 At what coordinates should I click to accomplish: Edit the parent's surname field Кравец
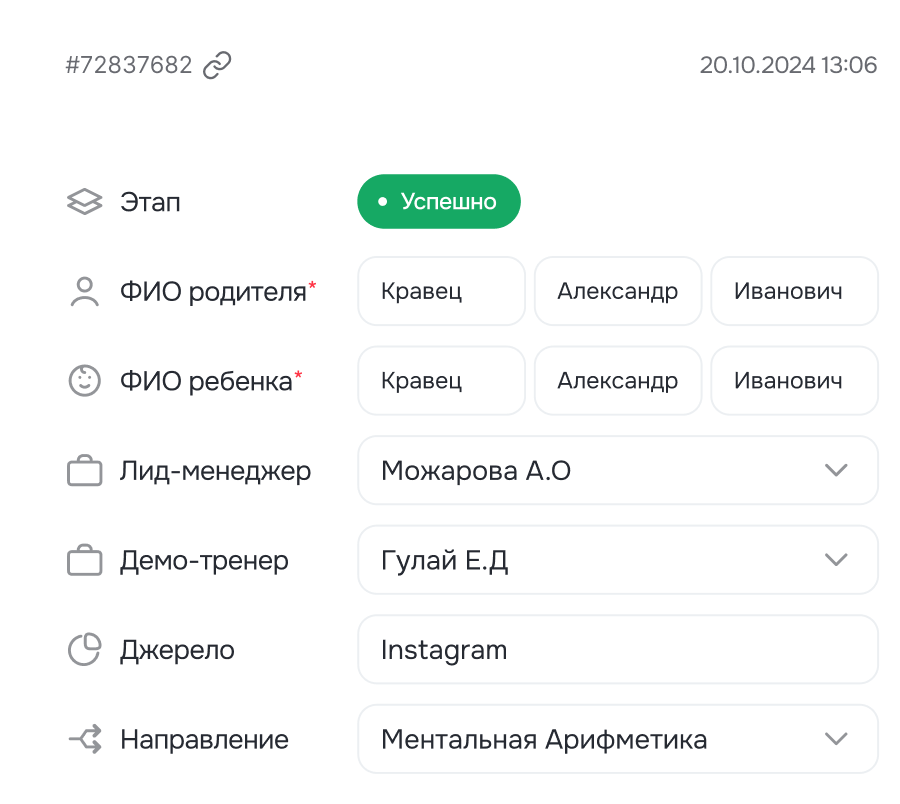coord(441,292)
